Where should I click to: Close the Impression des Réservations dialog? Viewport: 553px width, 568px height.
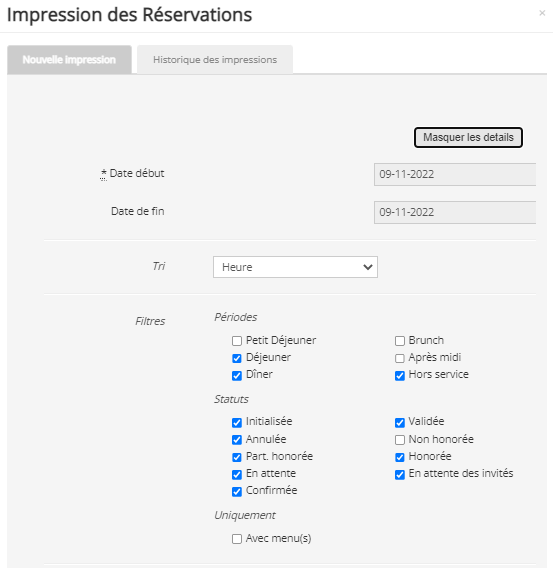click(x=542, y=13)
